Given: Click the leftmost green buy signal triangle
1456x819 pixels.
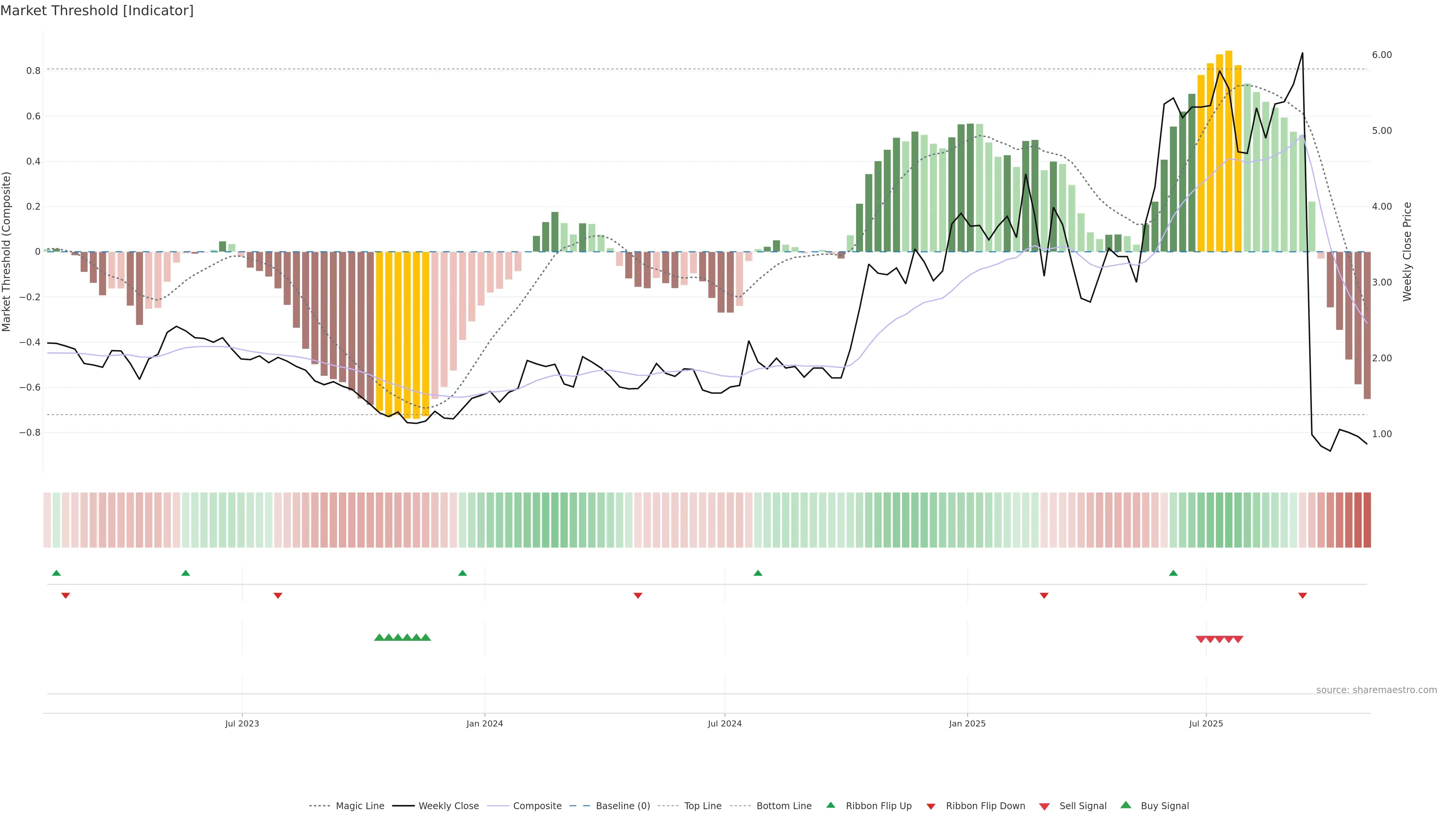Looking at the screenshot, I should pyautogui.click(x=379, y=637).
